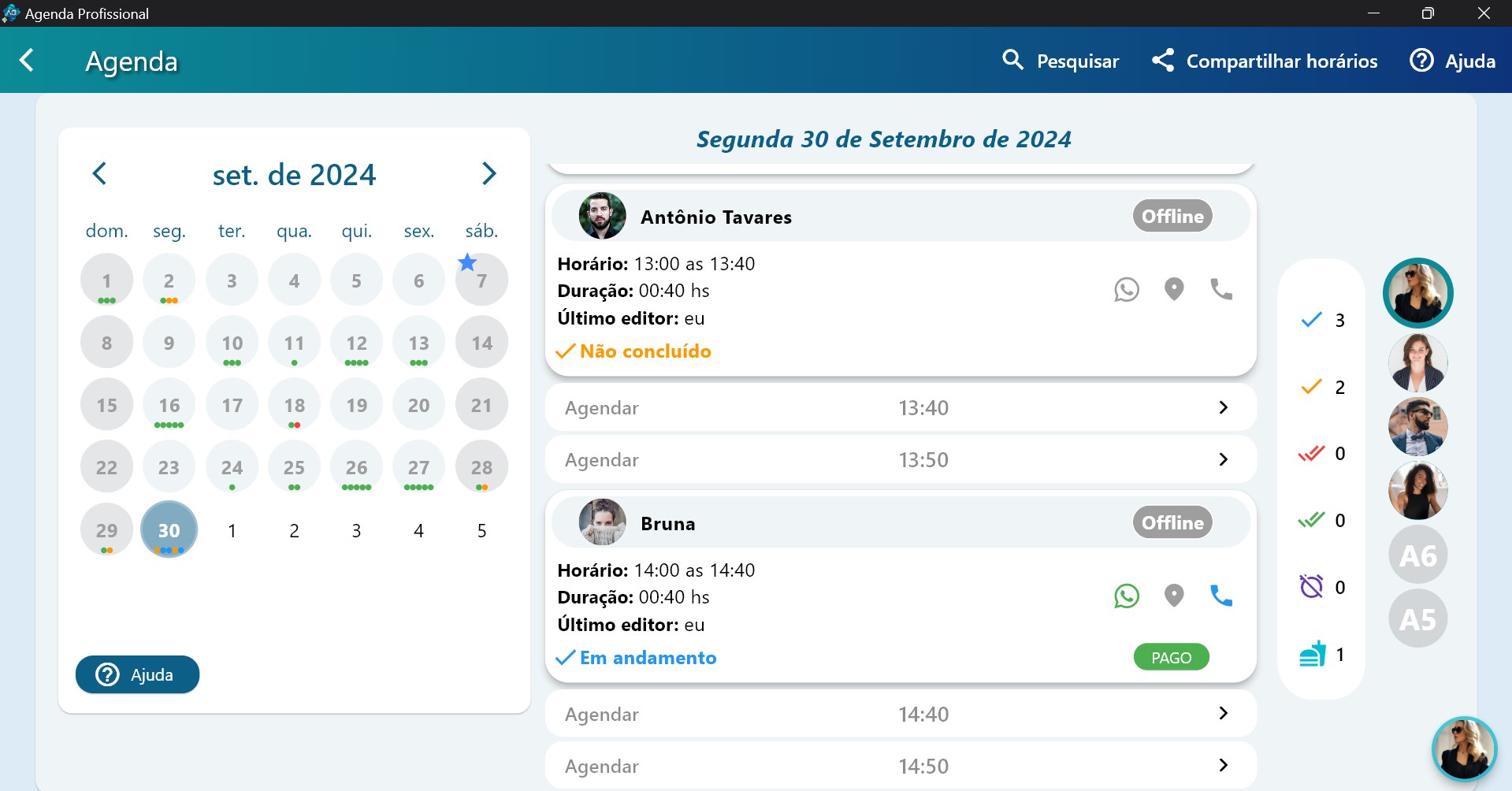Open WhatsApp chat with Bruna
1512x791 pixels.
point(1127,596)
